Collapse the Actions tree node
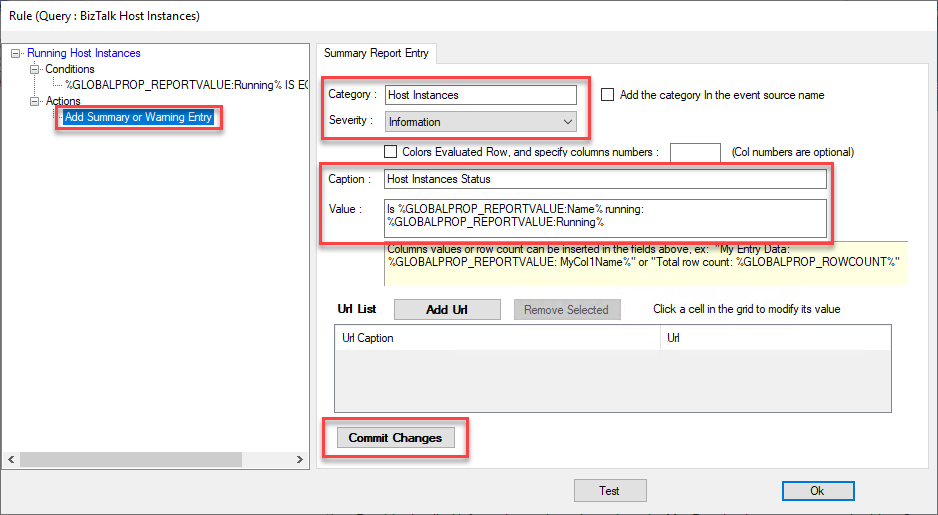Viewport: 938px width, 515px height. point(36,102)
